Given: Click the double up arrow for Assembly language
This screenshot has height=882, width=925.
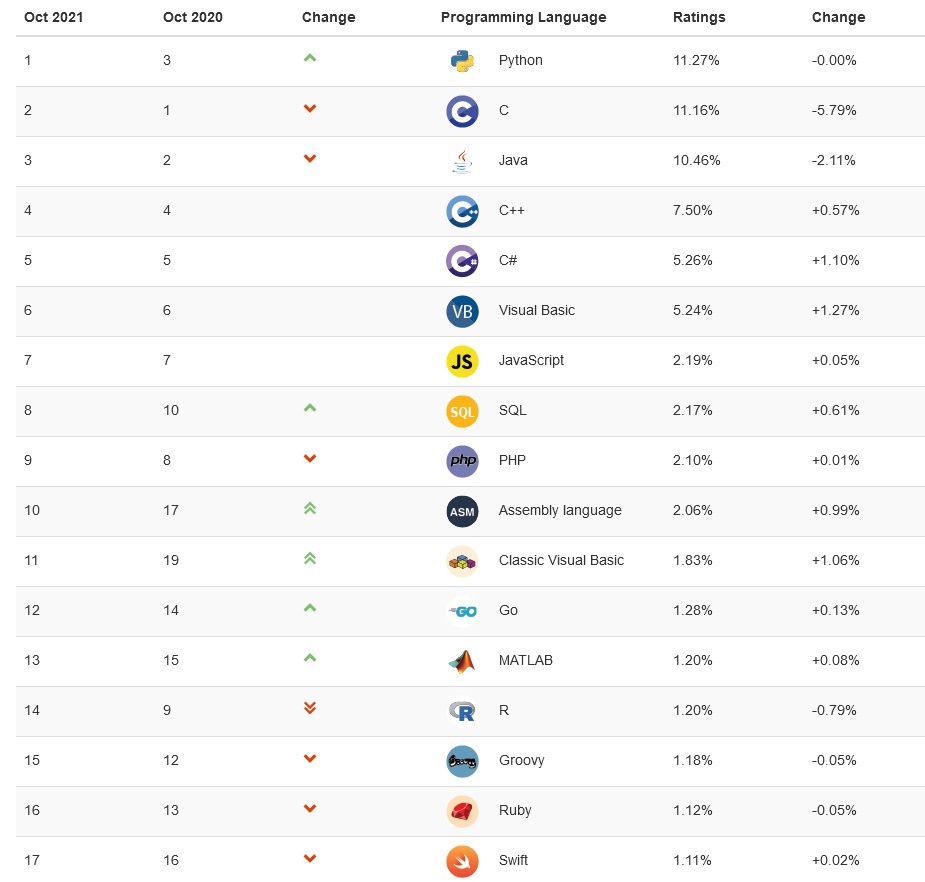Looking at the screenshot, I should click(310, 508).
